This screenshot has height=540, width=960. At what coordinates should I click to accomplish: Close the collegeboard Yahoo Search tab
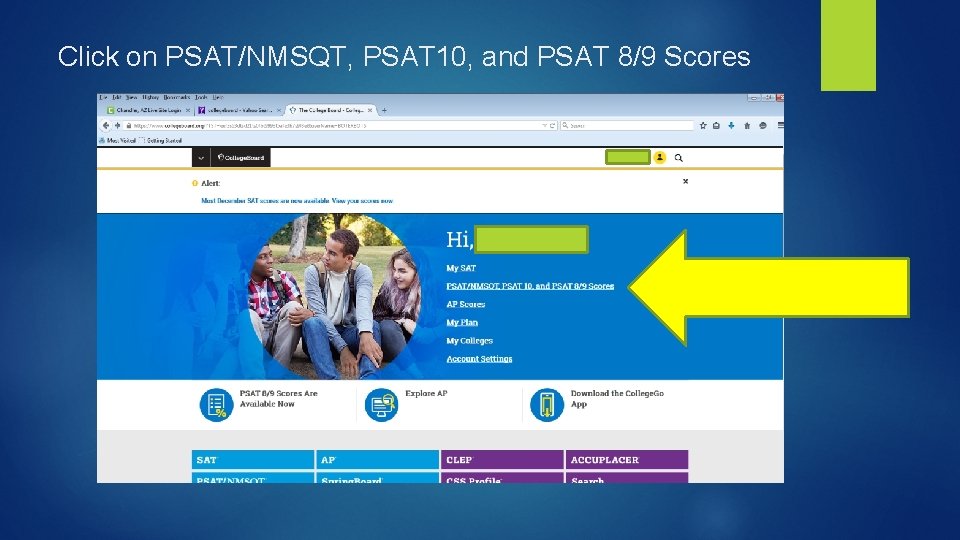(x=279, y=111)
